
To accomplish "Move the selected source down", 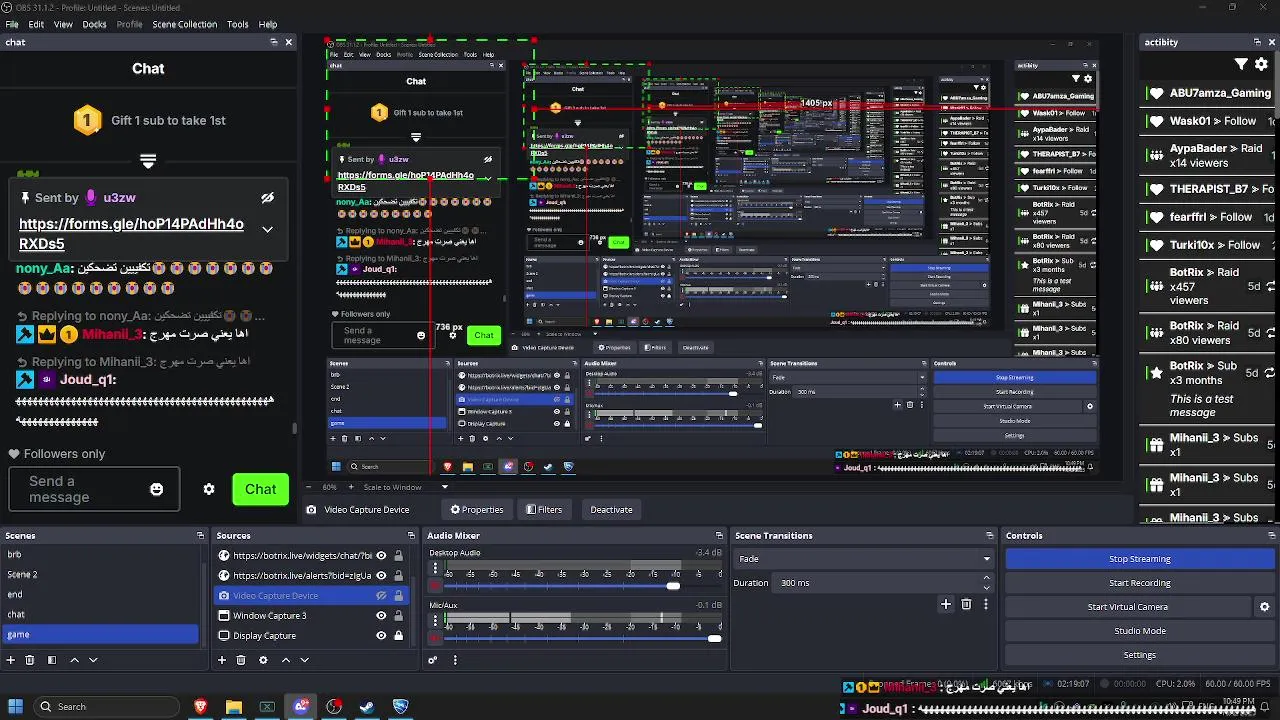I will [x=304, y=660].
